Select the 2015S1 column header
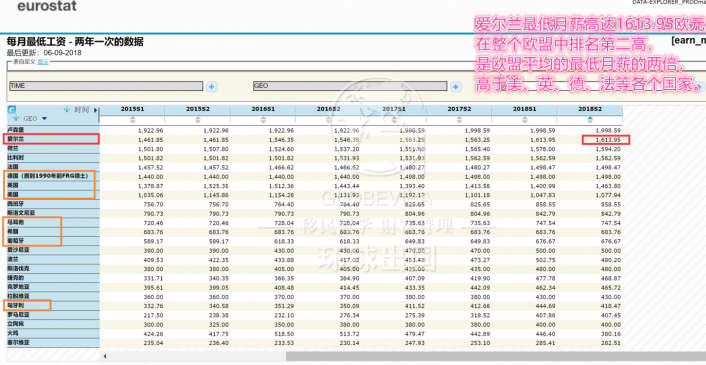The height and width of the screenshot is (365, 706). click(x=132, y=110)
